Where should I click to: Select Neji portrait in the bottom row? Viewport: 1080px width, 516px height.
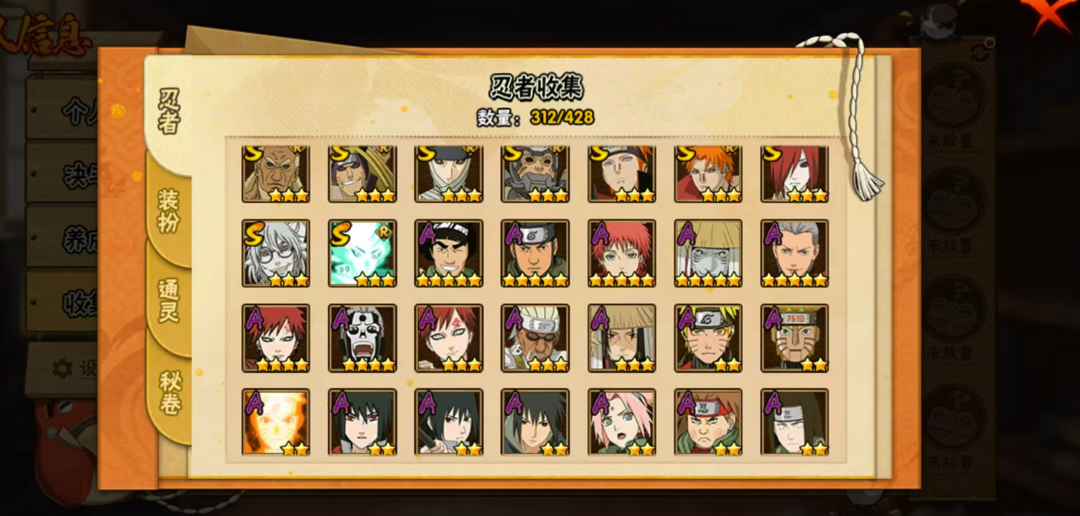(x=795, y=422)
